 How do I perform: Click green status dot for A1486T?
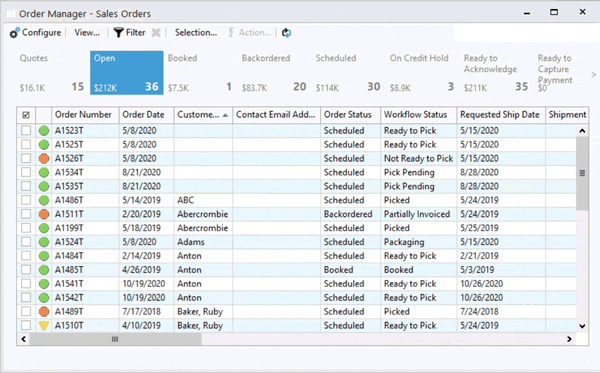[44, 200]
